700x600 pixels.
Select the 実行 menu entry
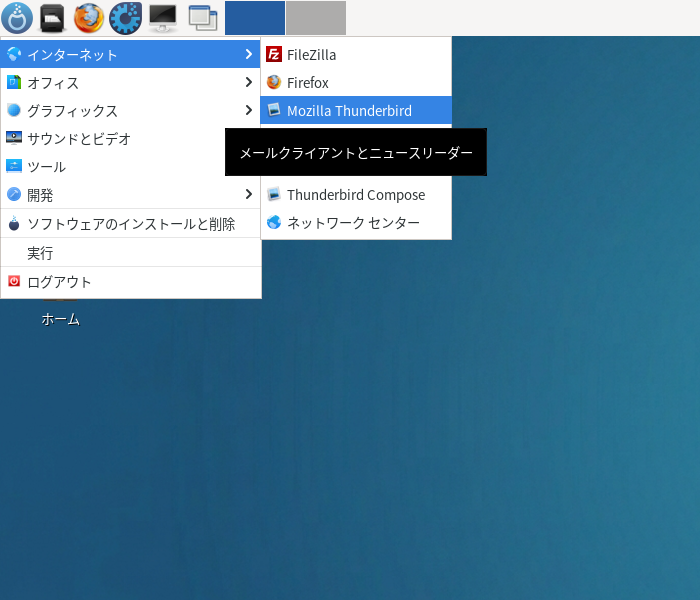130,253
